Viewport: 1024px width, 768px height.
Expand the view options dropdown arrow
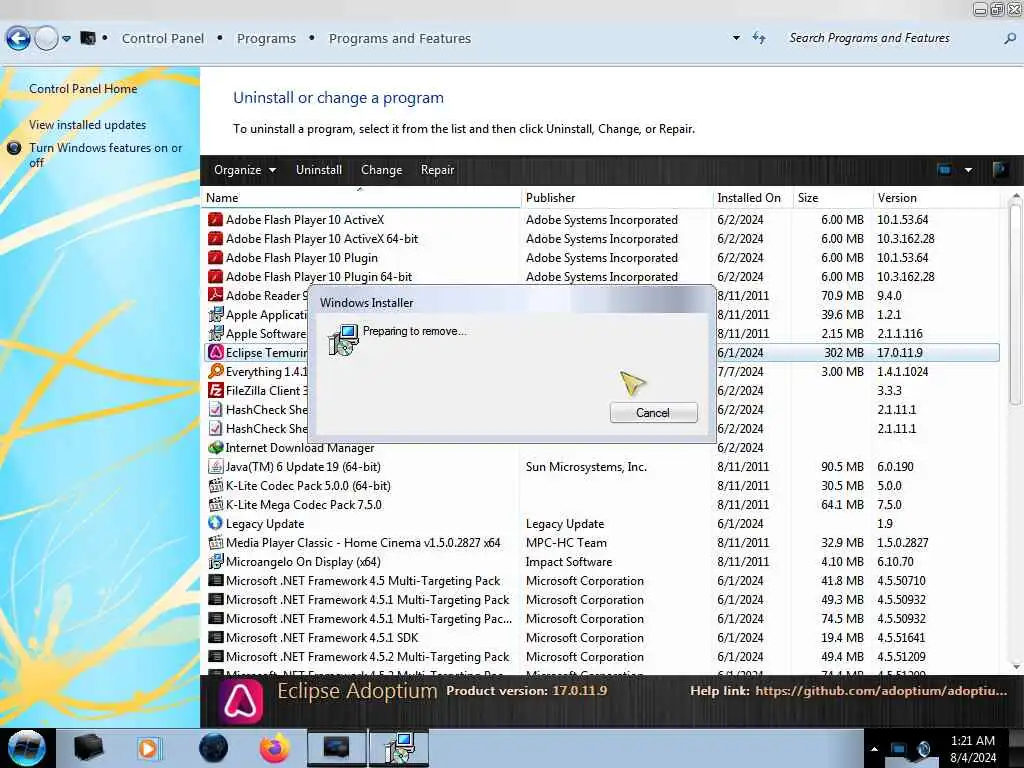point(968,170)
